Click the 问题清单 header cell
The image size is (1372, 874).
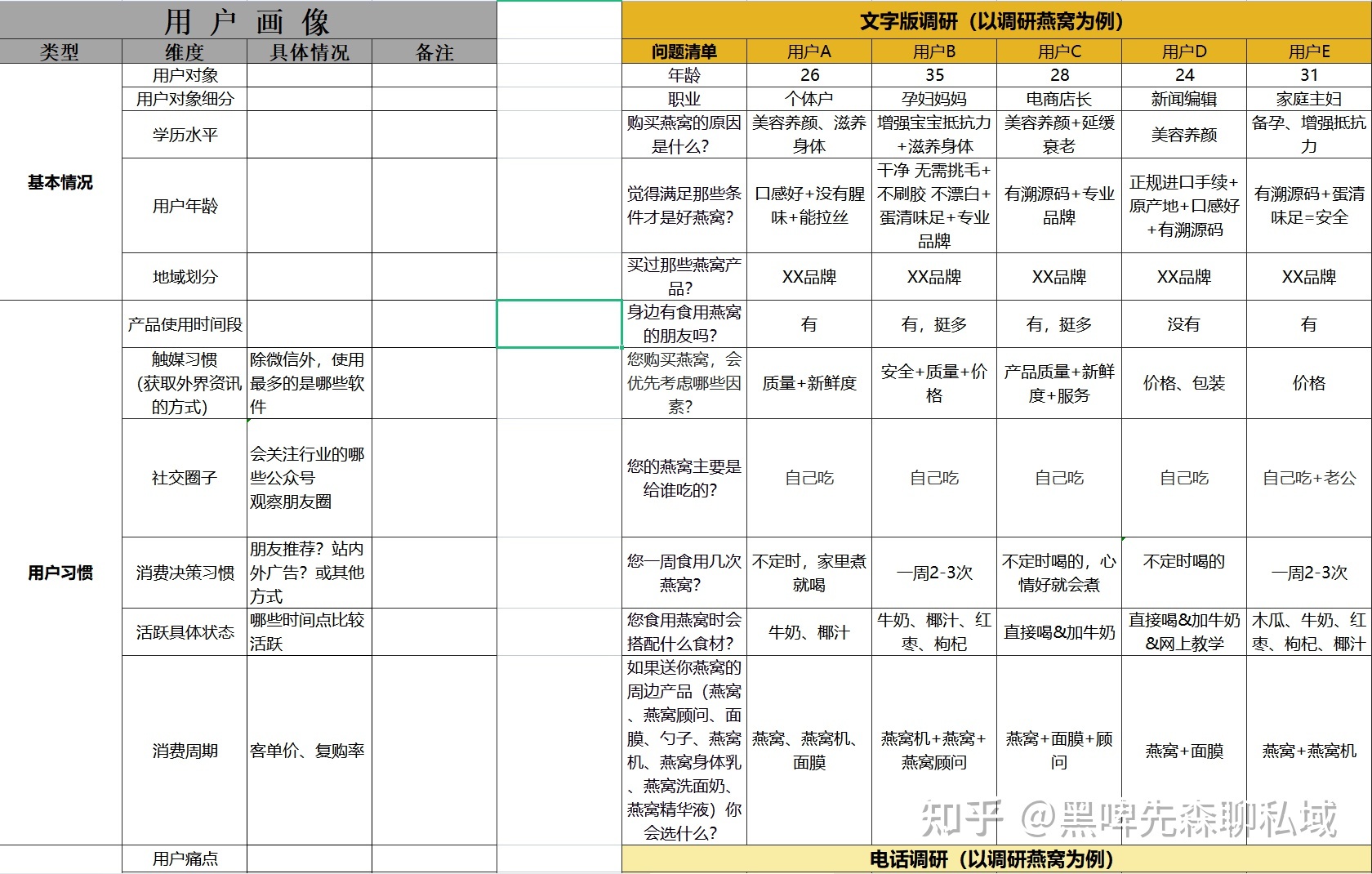click(x=684, y=52)
